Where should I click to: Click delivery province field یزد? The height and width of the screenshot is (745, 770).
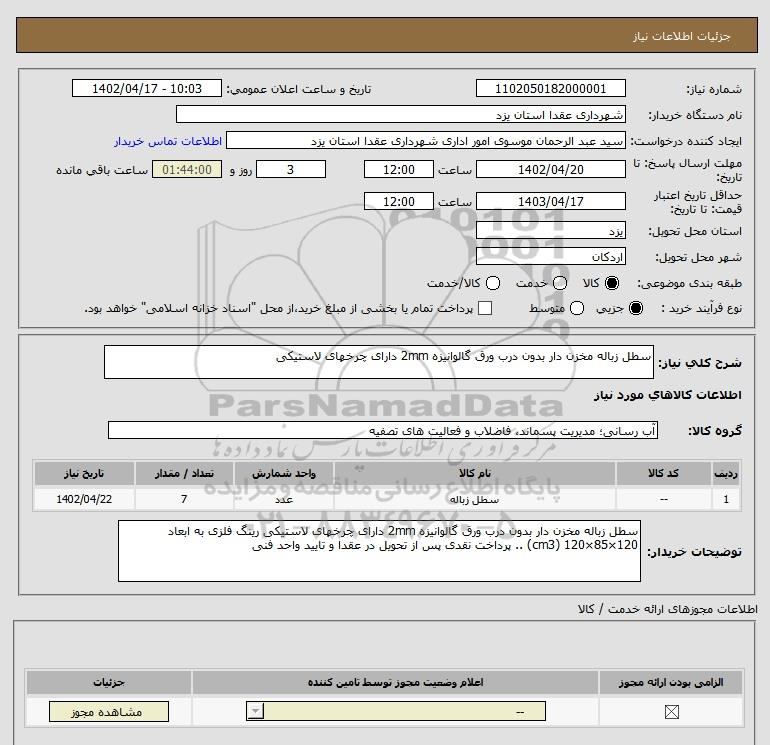pos(550,230)
